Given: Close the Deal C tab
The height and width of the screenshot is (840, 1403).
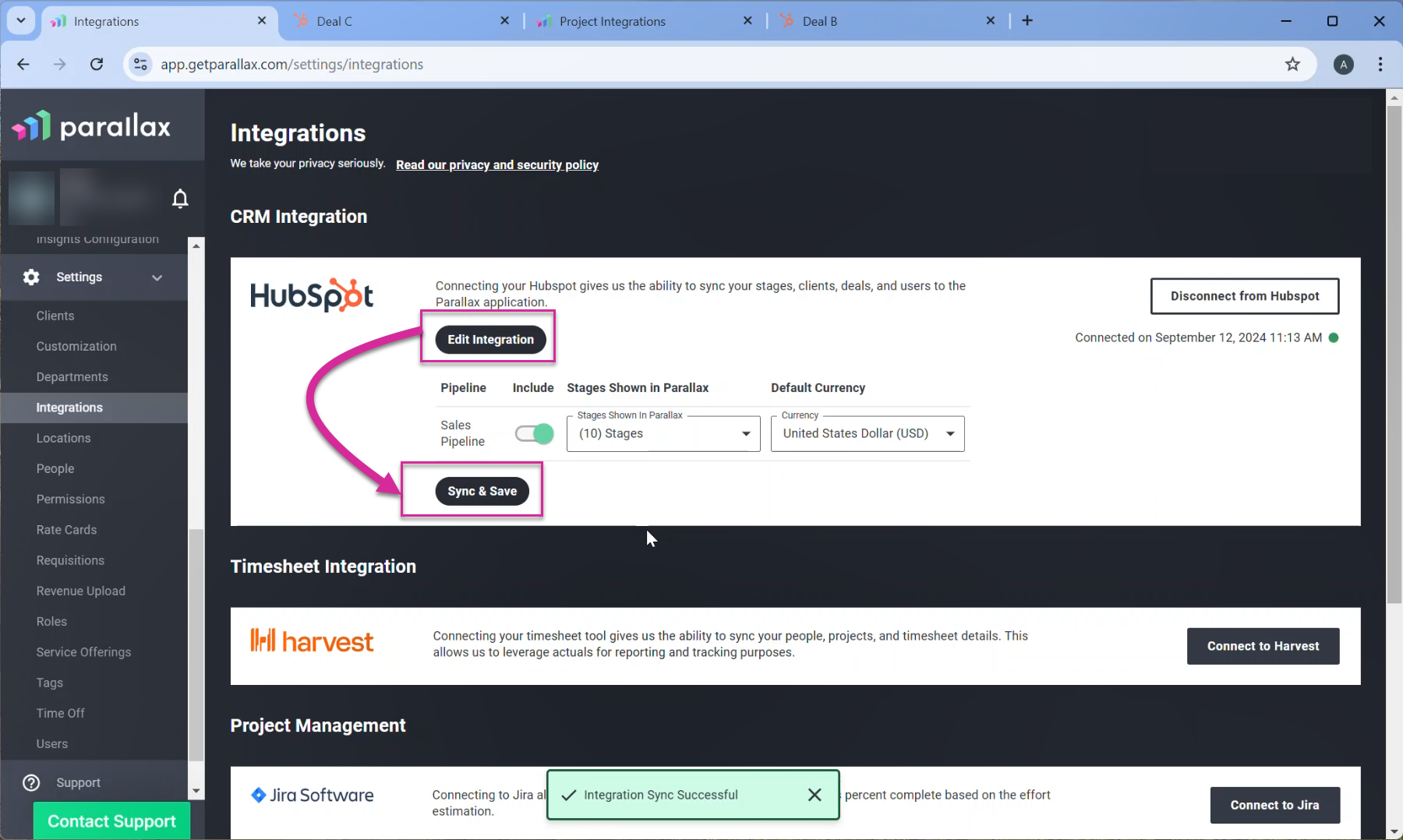Looking at the screenshot, I should click(504, 21).
